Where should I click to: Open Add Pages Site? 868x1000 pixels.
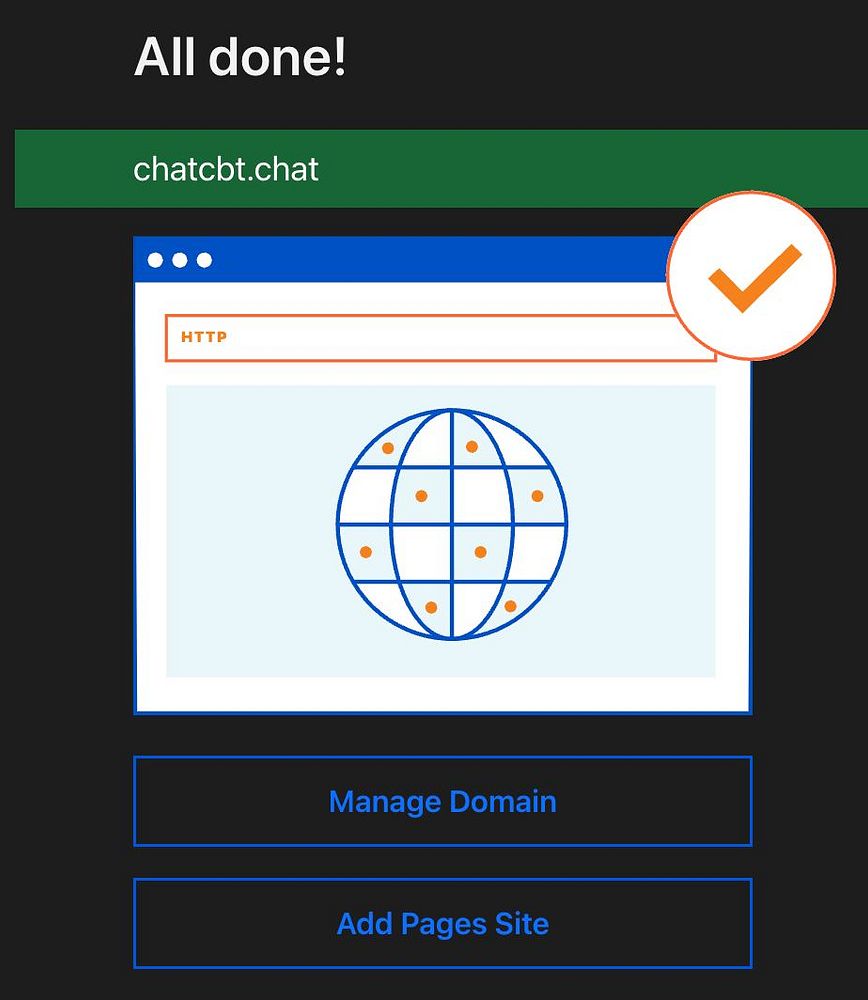coord(443,923)
